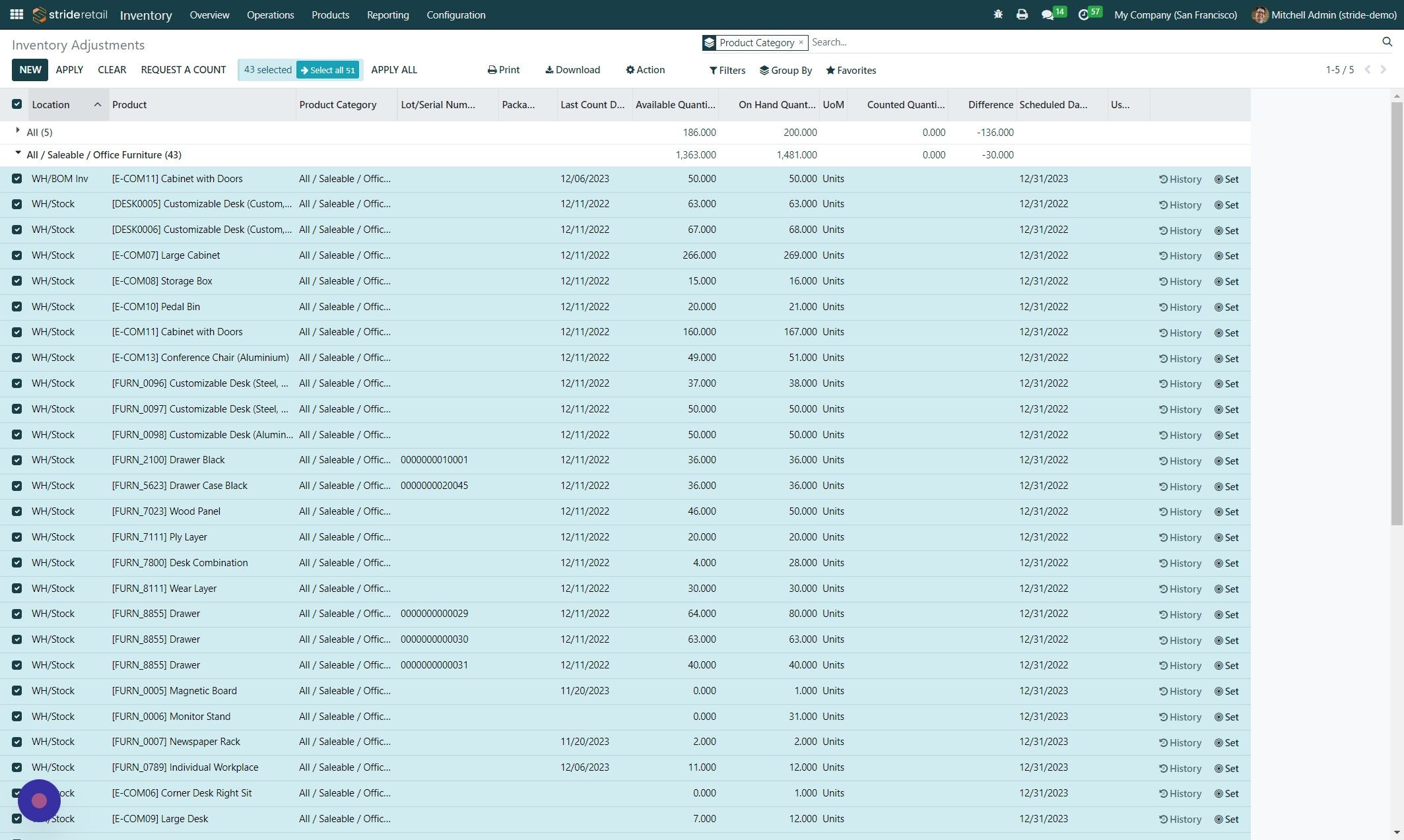The height and width of the screenshot is (840, 1404).
Task: Expand the All (5) group
Action: [18, 131]
